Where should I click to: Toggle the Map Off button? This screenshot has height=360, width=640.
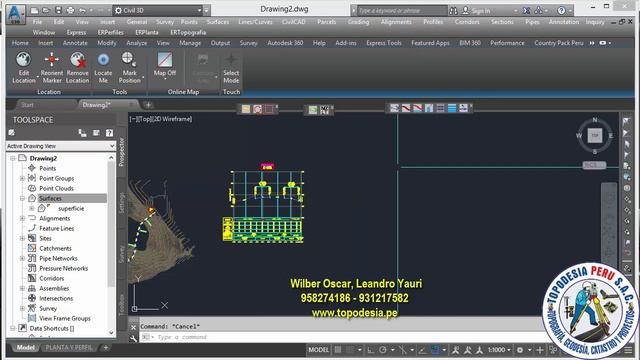click(165, 64)
